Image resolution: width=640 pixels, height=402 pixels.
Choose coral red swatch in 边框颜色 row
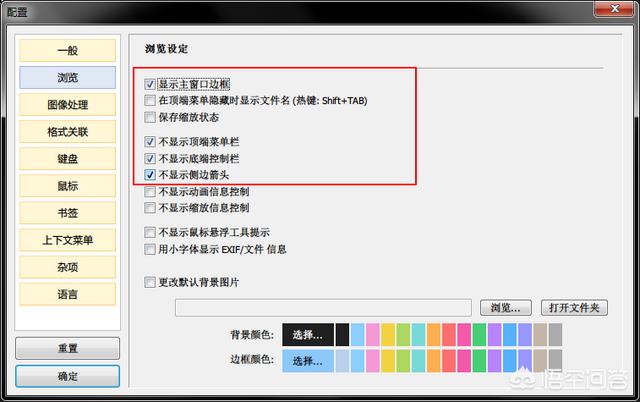point(449,361)
